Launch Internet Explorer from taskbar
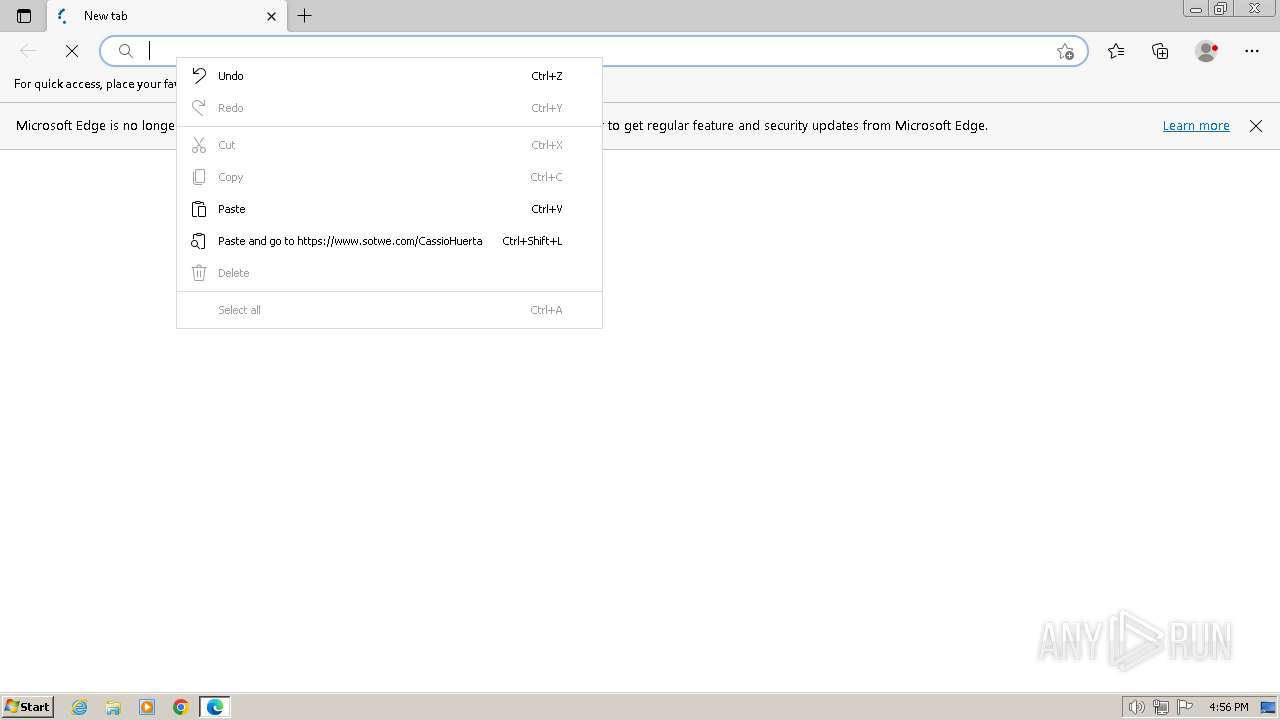1280x720 pixels. (80, 707)
